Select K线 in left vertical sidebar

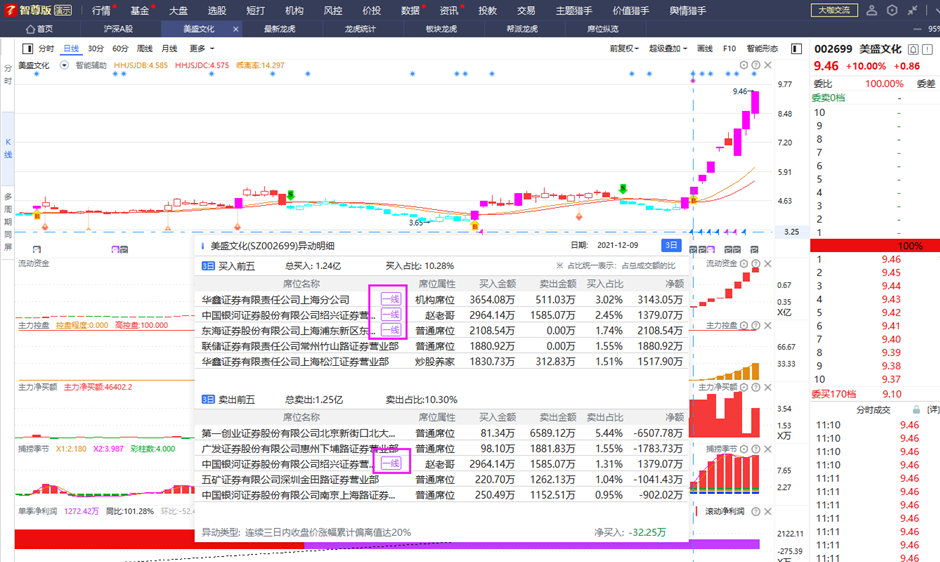coord(8,148)
